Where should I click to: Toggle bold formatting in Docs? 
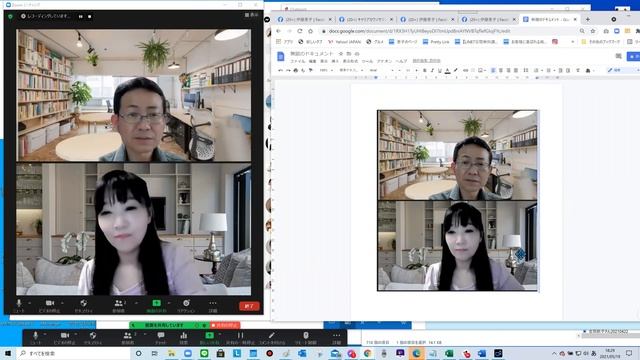[x=424, y=71]
